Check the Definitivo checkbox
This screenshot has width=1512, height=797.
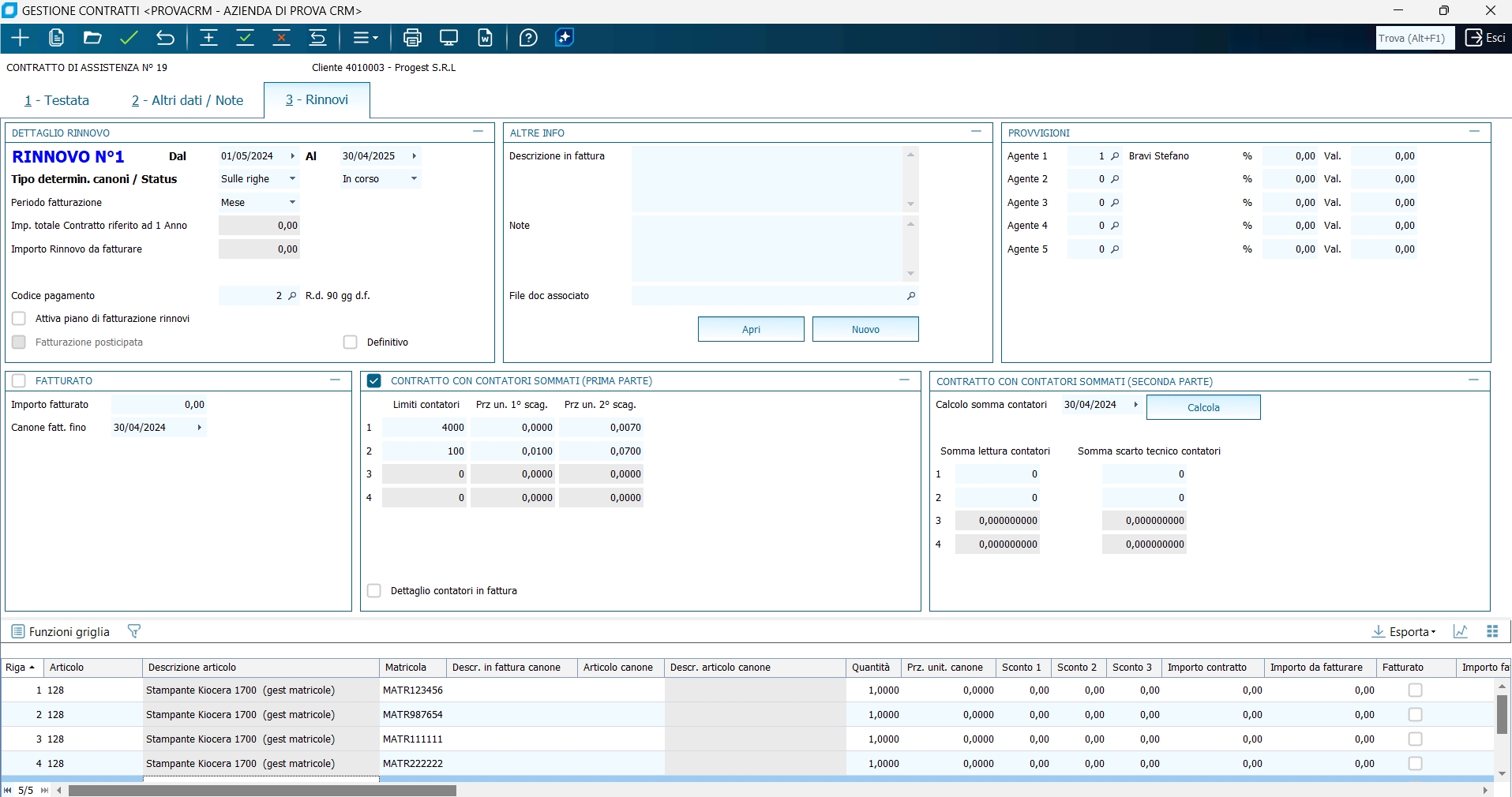coord(351,342)
